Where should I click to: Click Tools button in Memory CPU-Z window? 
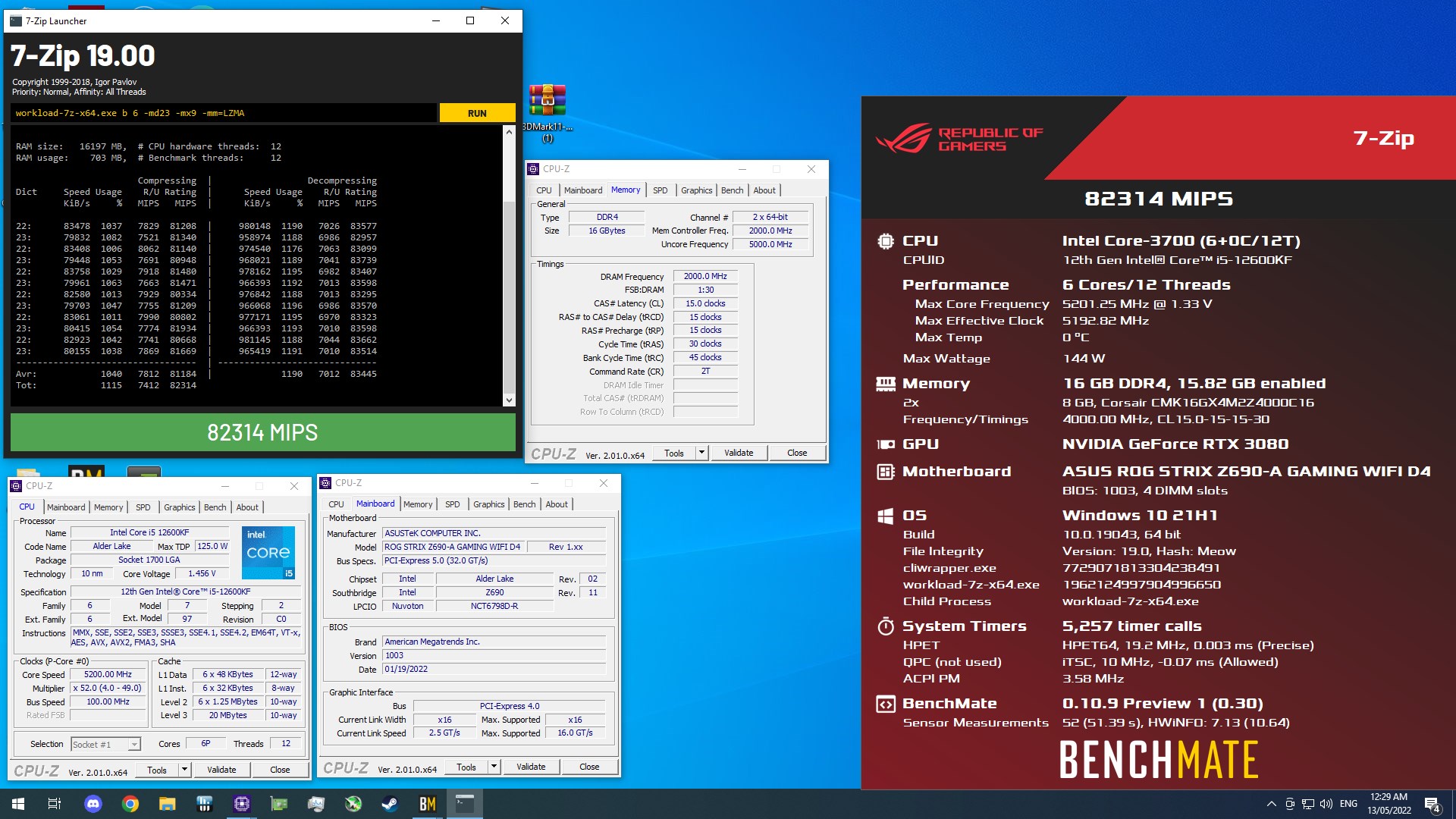(674, 453)
